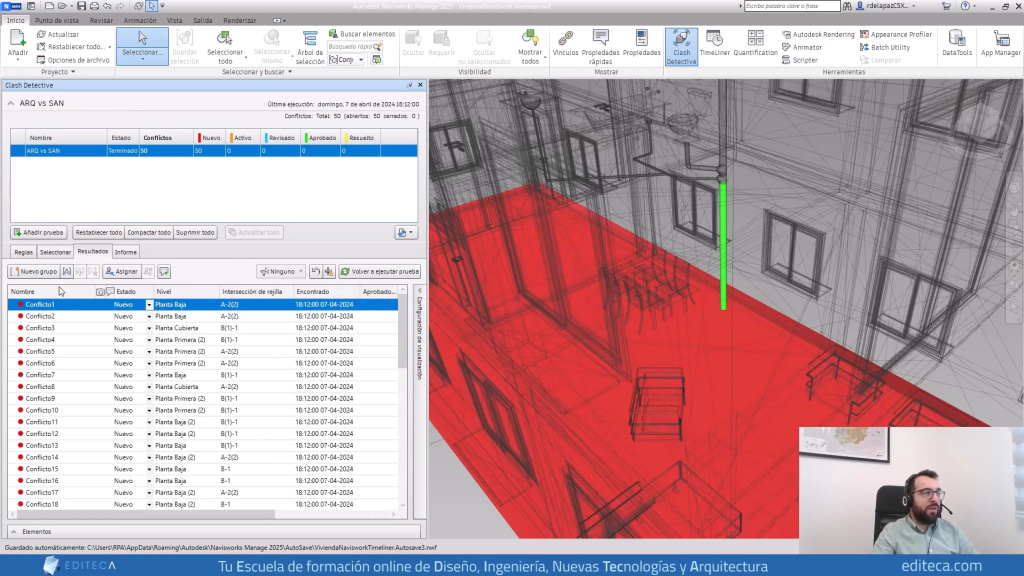Screen dimensions: 1024x576
Task: Open import/export clash tests dropdown
Action: pyautogui.click(x=406, y=232)
